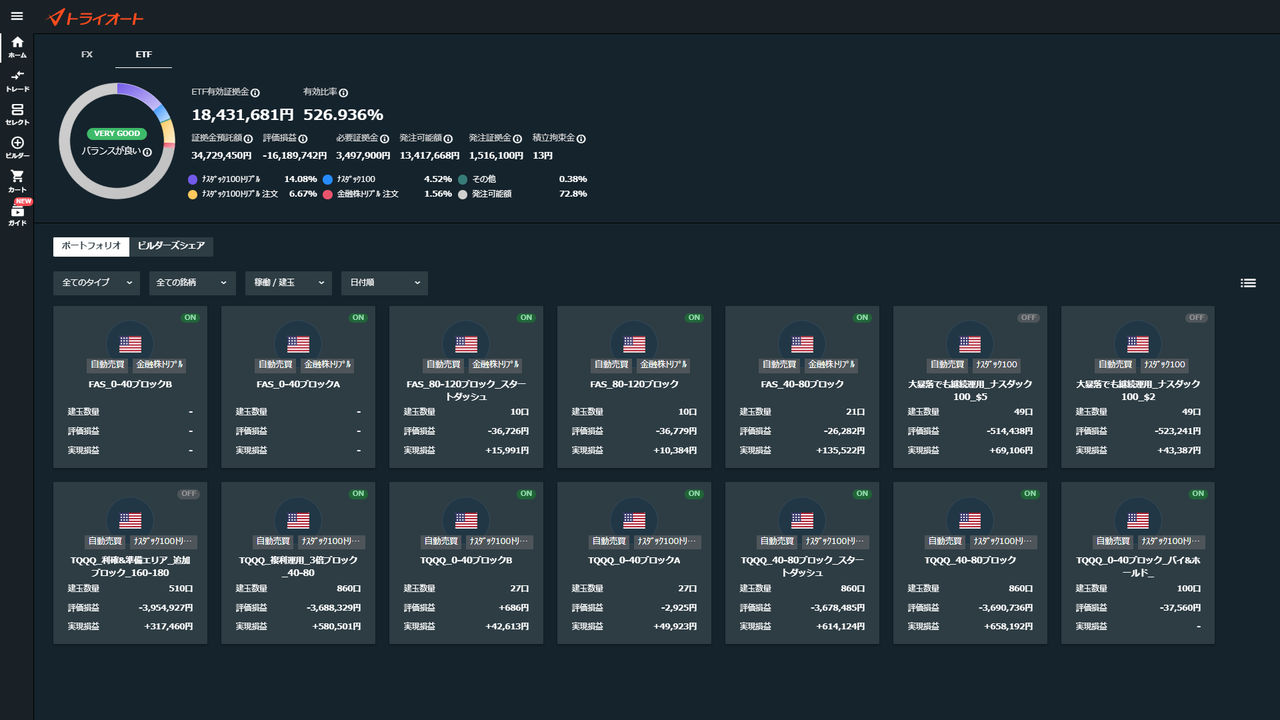The height and width of the screenshot is (720, 1280).
Task: Show info for 発注証拠金
Action: coord(518,139)
